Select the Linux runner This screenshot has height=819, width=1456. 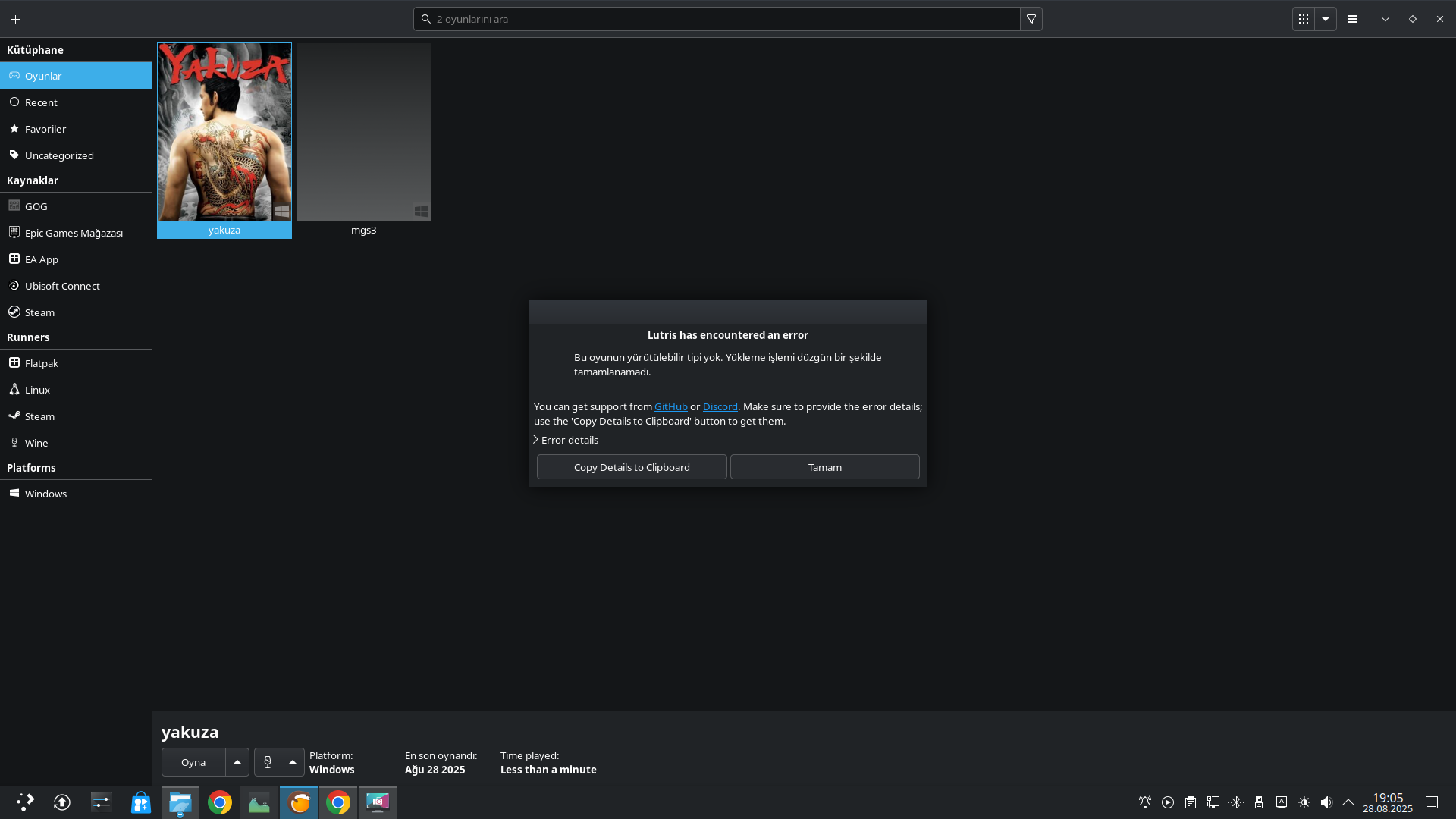click(76, 390)
